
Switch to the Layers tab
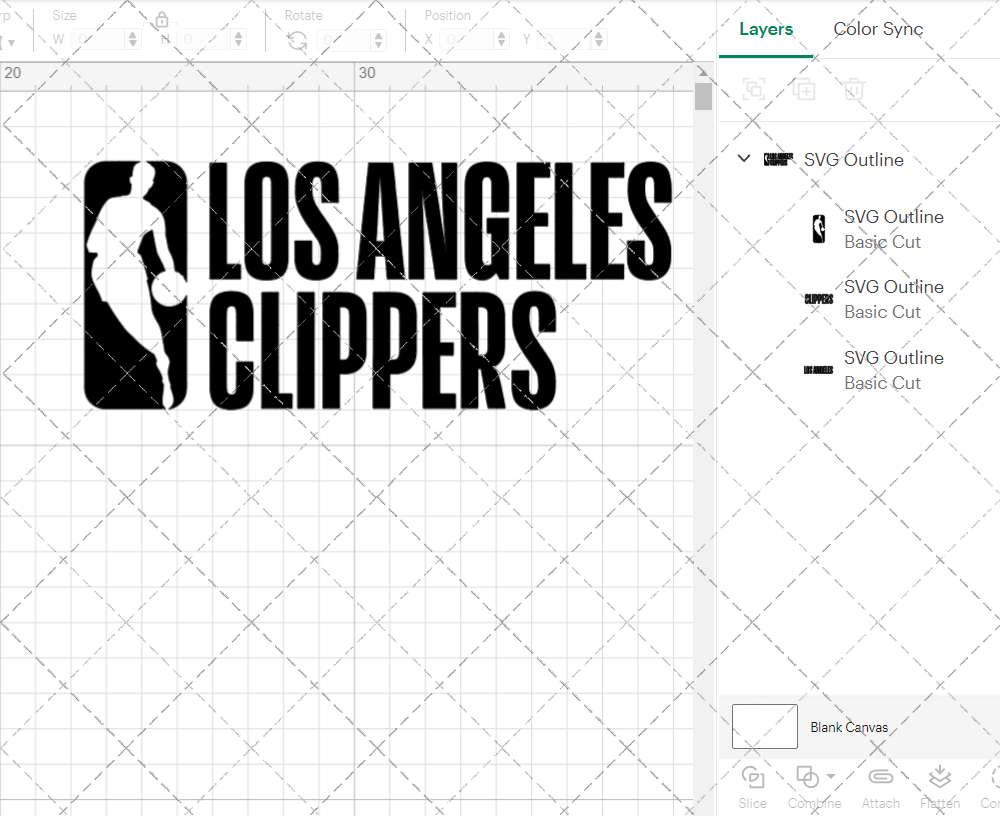(x=766, y=29)
